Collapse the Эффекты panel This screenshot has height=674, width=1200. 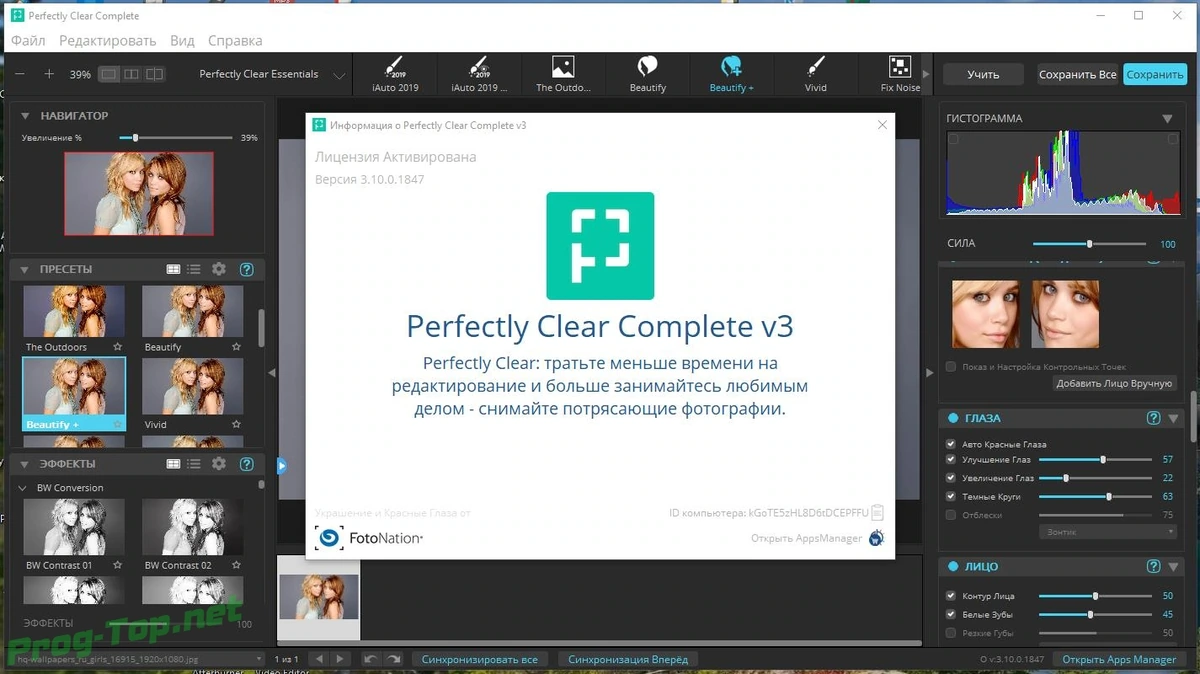tap(25, 464)
